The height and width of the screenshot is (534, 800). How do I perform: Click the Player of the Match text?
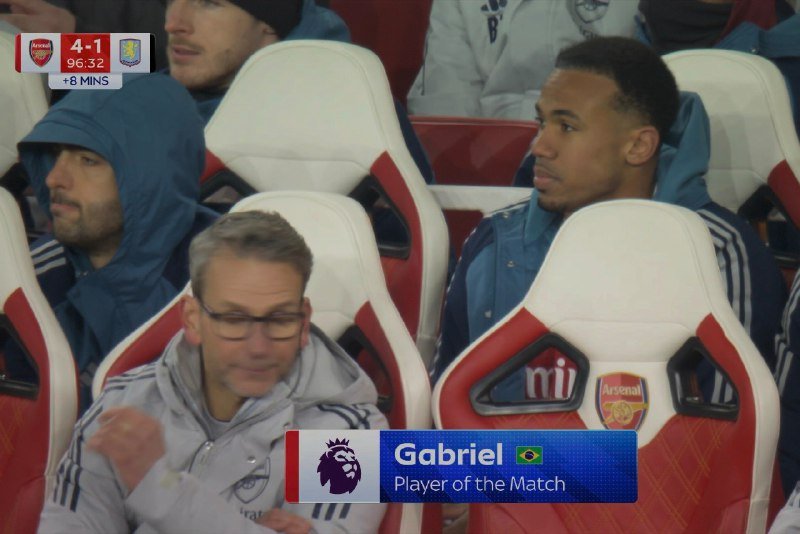pos(480,484)
